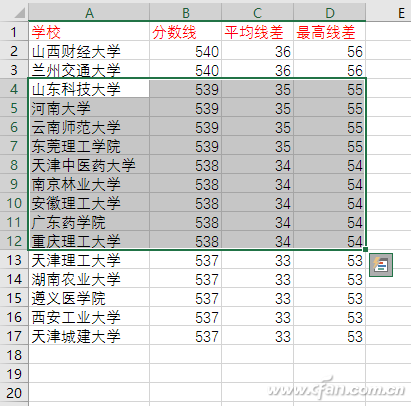Select row 12 header
411x406 pixels.
(14, 241)
